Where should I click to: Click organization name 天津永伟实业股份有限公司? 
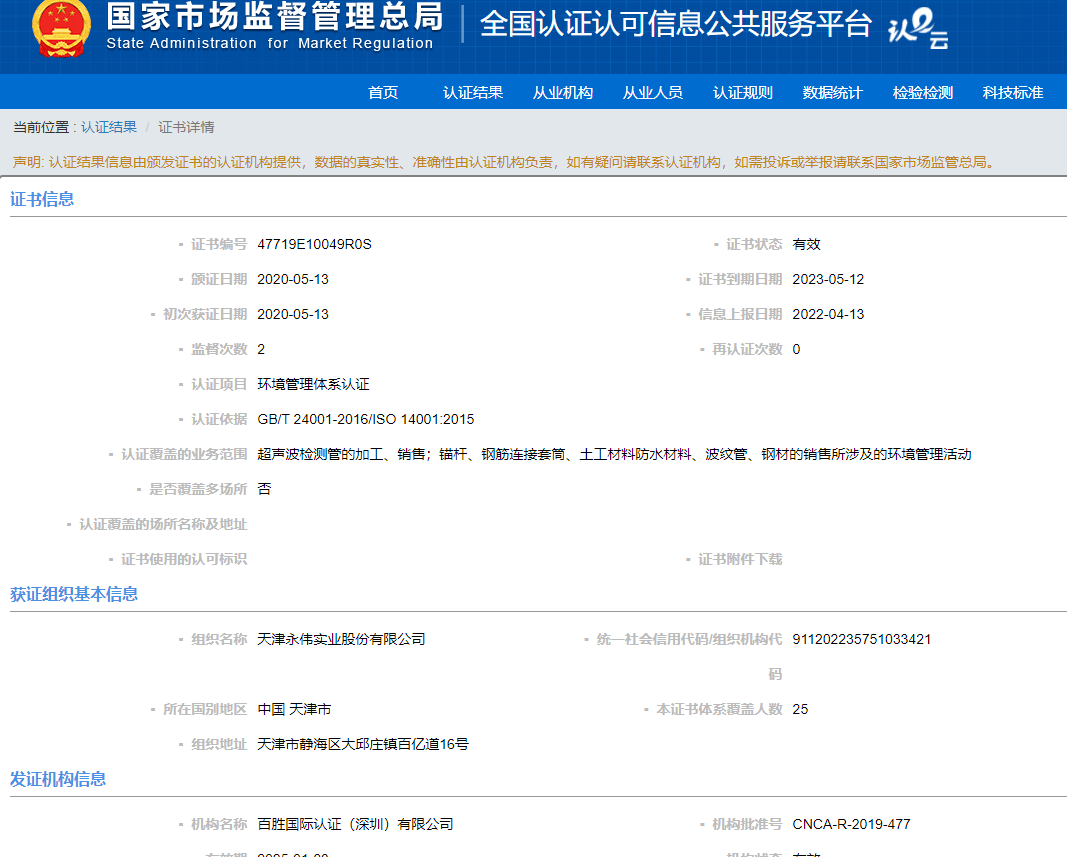click(x=341, y=639)
